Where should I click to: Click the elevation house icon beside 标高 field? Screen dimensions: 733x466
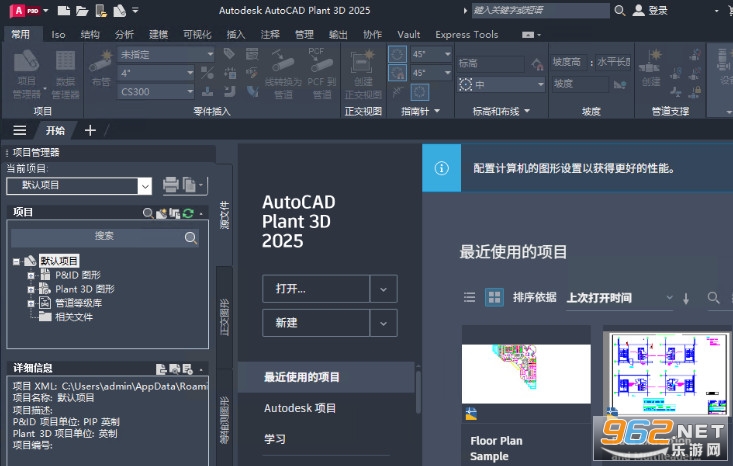[x=537, y=64]
